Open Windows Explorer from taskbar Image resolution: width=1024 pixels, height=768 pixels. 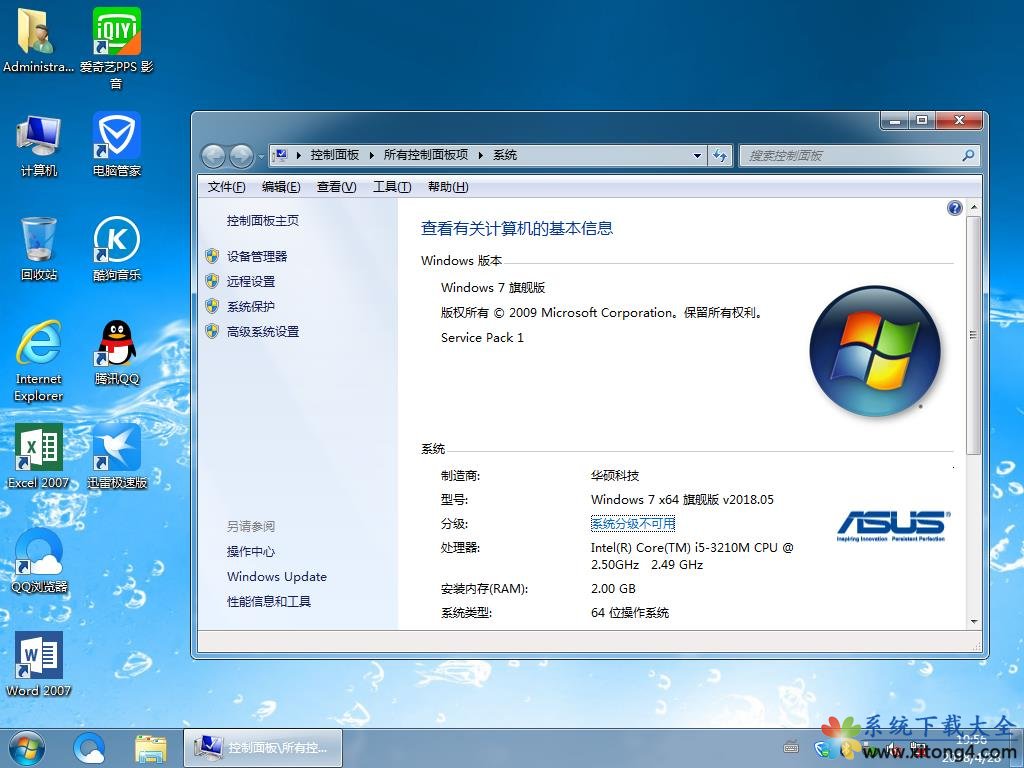151,748
